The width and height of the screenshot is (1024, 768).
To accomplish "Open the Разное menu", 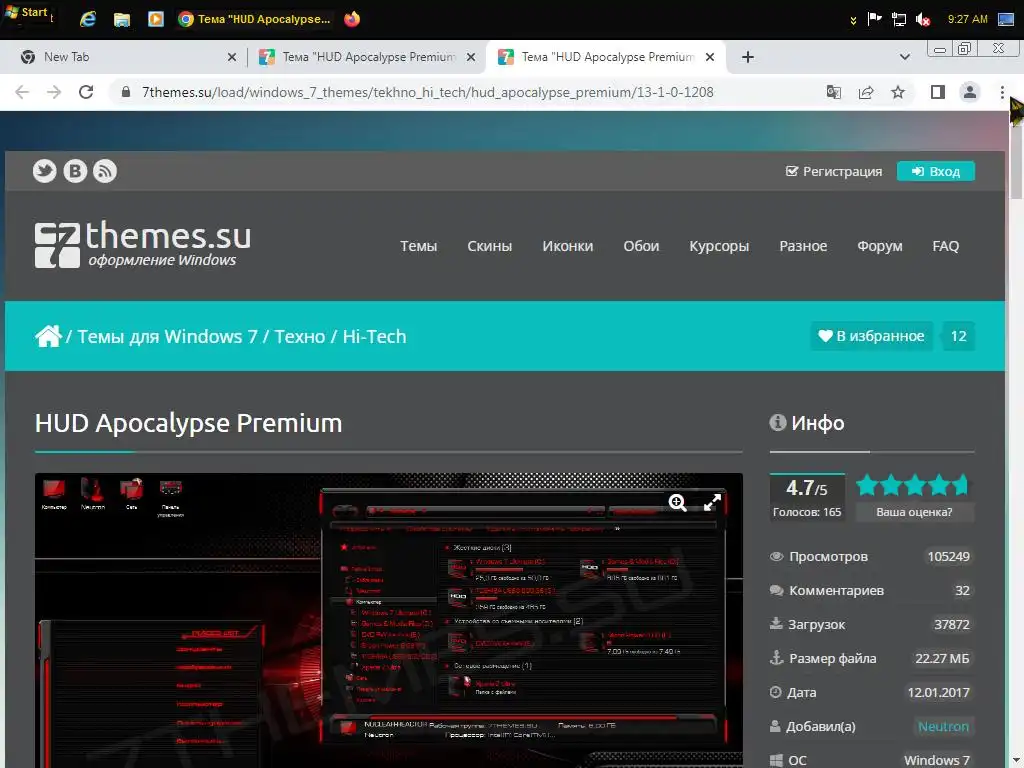I will coord(803,246).
